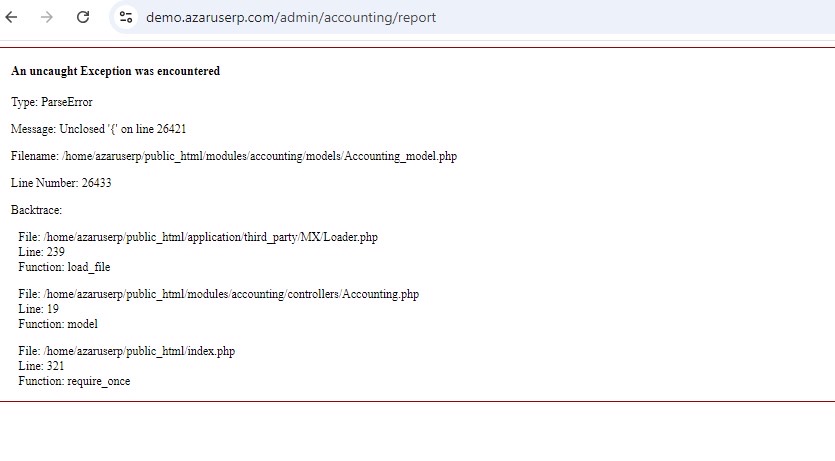This screenshot has height=461, width=835.
Task: Click the 'Function: model' text
Action: click(58, 324)
